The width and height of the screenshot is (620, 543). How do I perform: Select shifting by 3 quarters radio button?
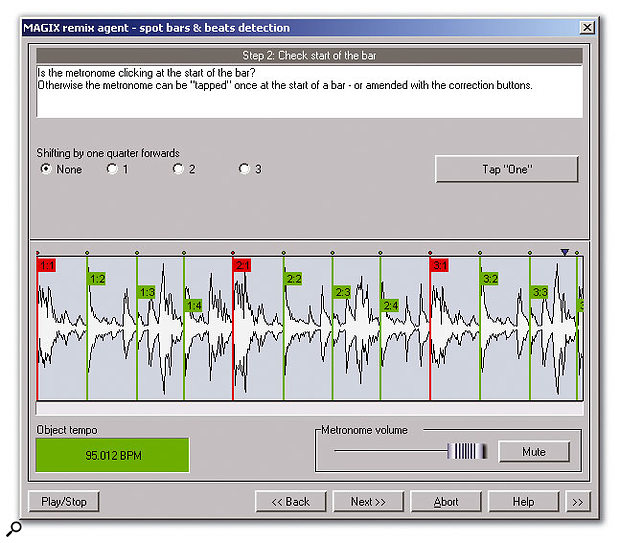(x=244, y=169)
